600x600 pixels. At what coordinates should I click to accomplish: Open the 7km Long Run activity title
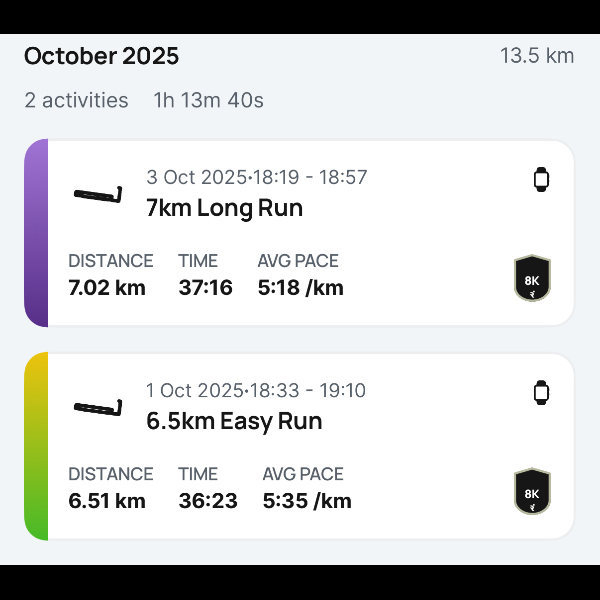click(x=224, y=208)
